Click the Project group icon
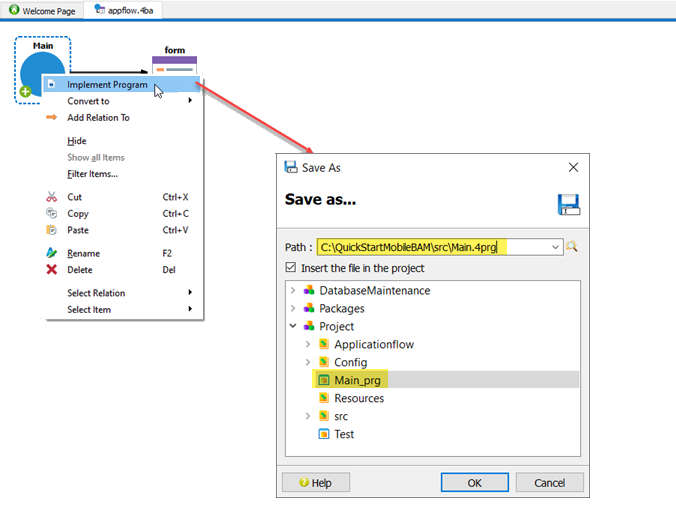676x522 pixels. pos(309,326)
